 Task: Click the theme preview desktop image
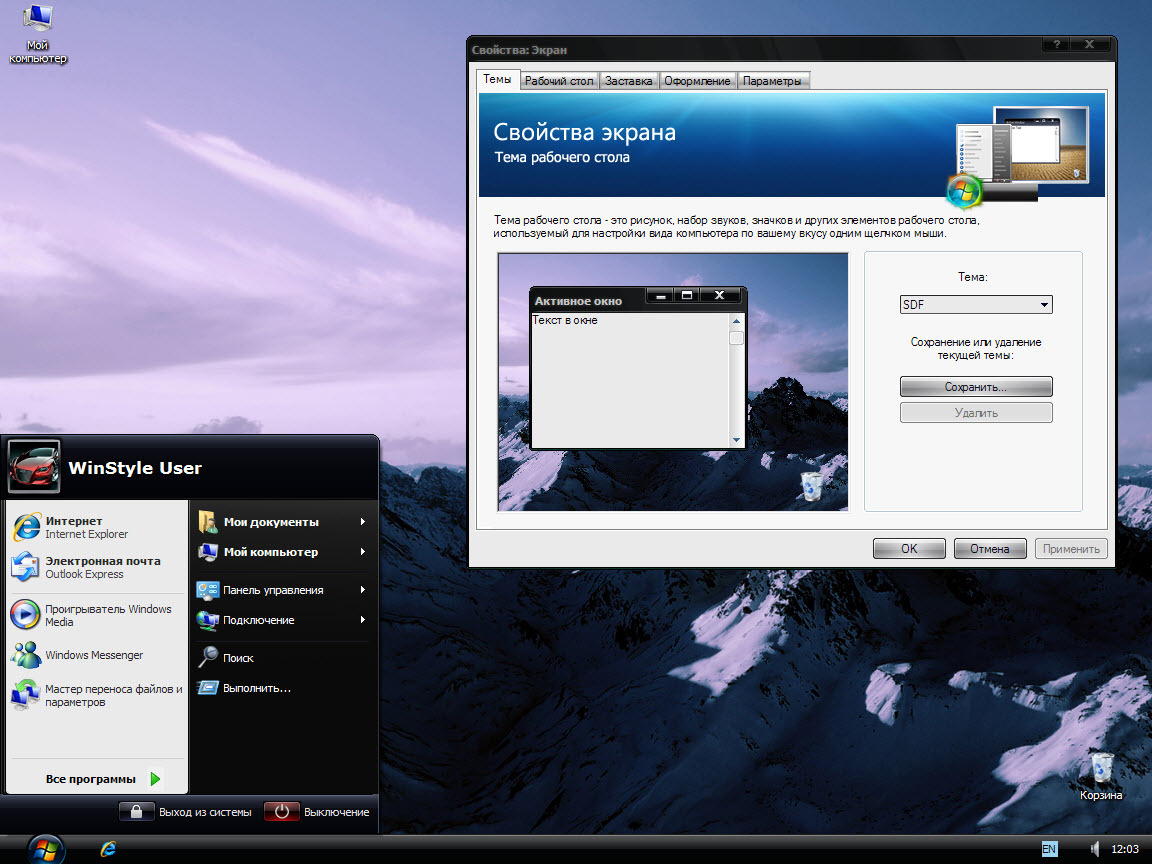tap(673, 382)
